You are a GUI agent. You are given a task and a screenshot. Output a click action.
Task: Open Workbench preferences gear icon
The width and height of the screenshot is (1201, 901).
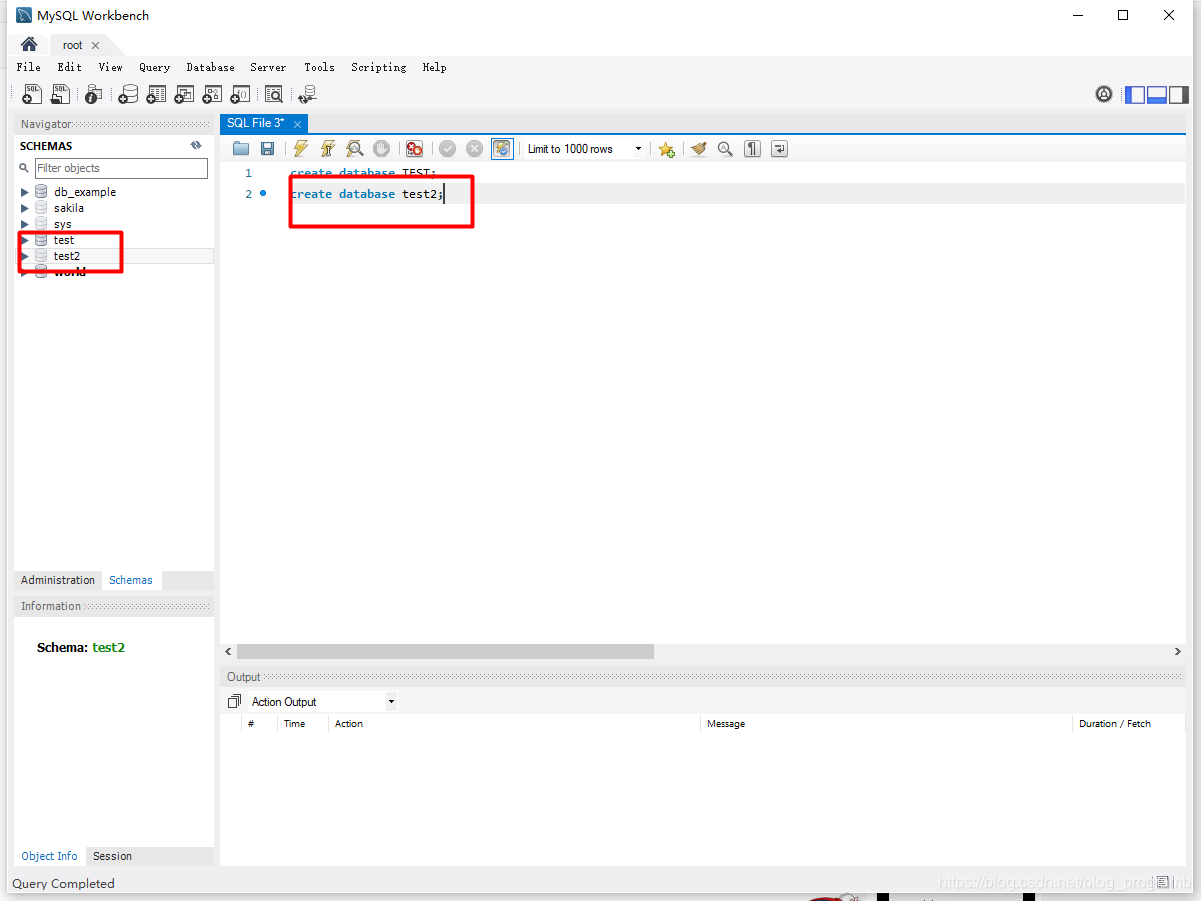1104,94
